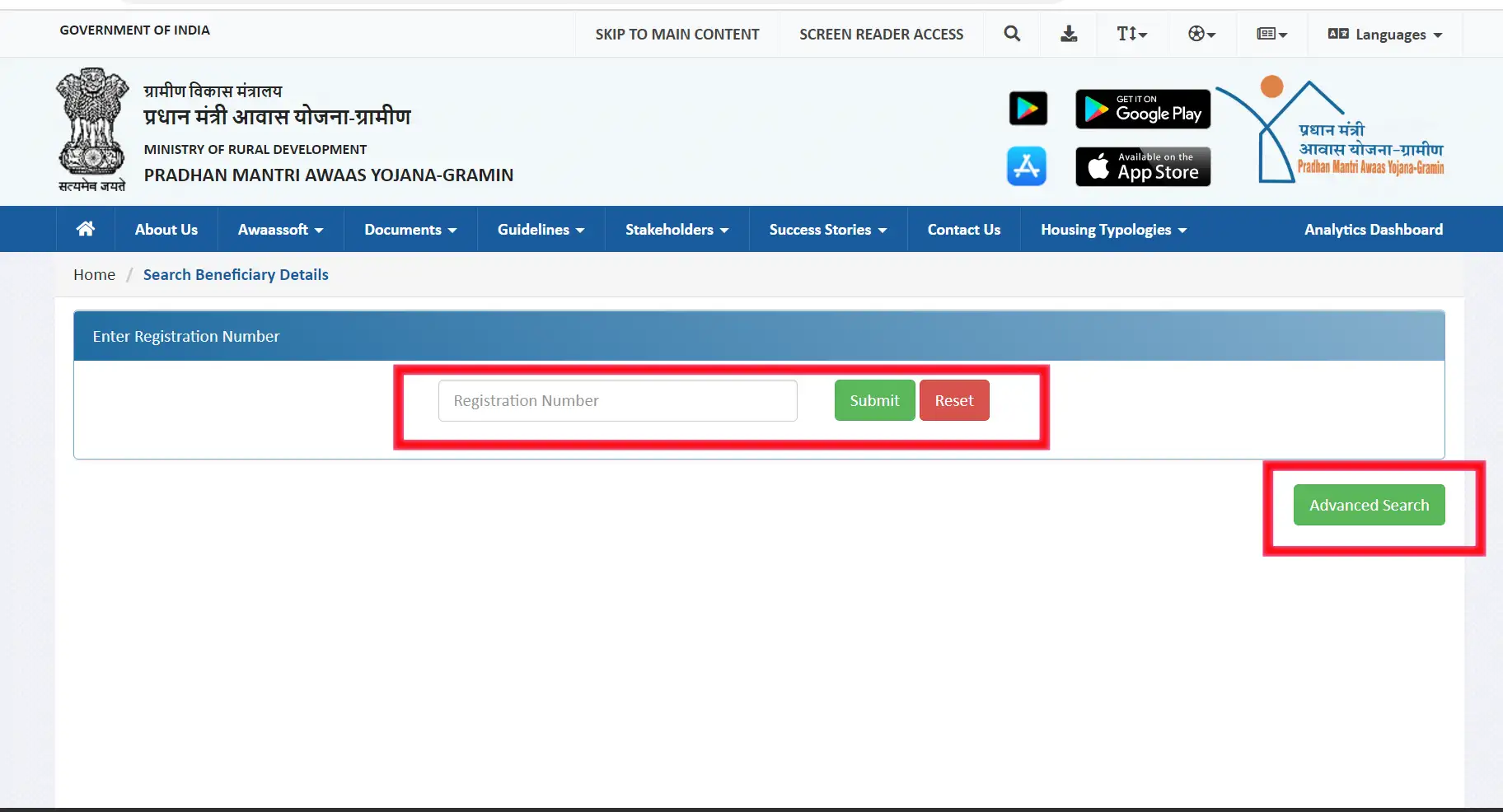The height and width of the screenshot is (812, 1503).
Task: Open the text size adjustment dropdown
Action: (x=1131, y=34)
